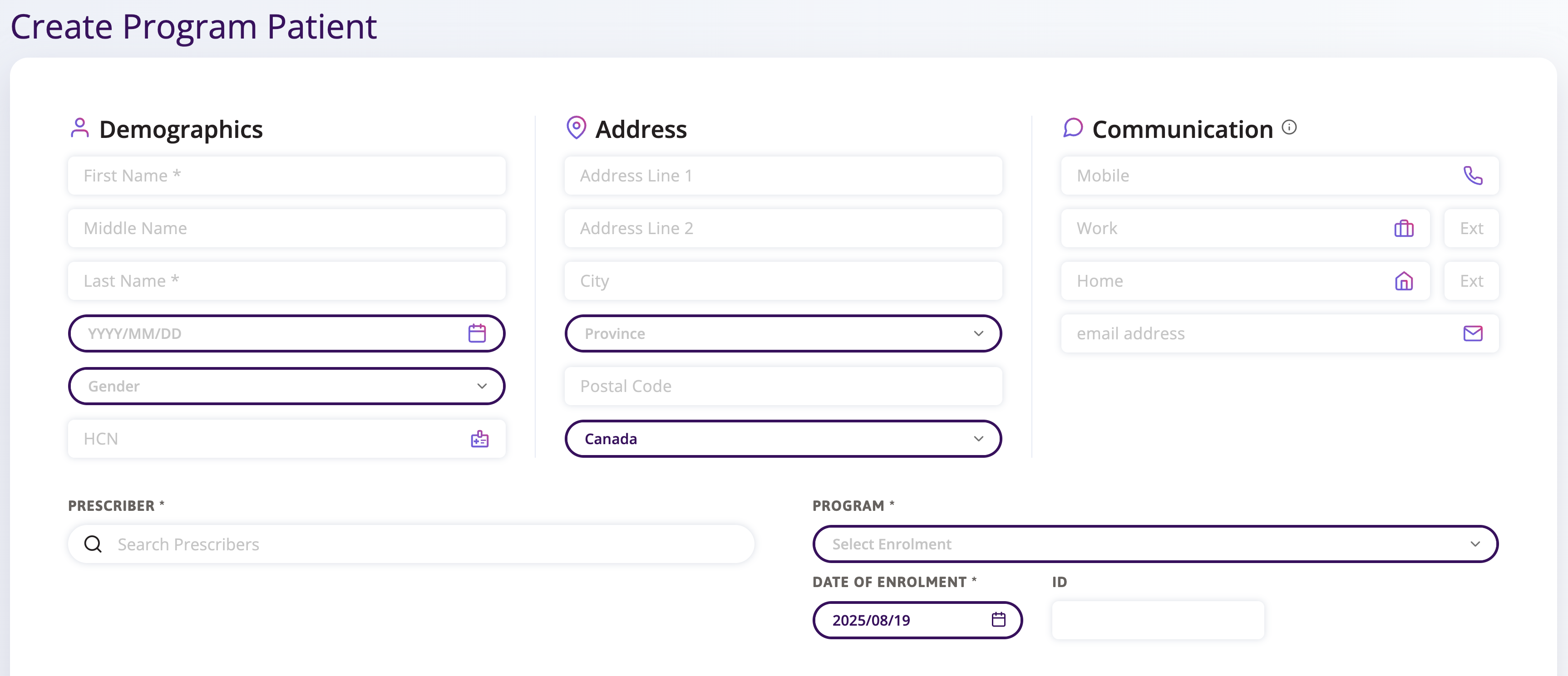Viewport: 1568px width, 676px height.
Task: Expand the Select Enrolment chevron arrow
Action: point(1475,544)
